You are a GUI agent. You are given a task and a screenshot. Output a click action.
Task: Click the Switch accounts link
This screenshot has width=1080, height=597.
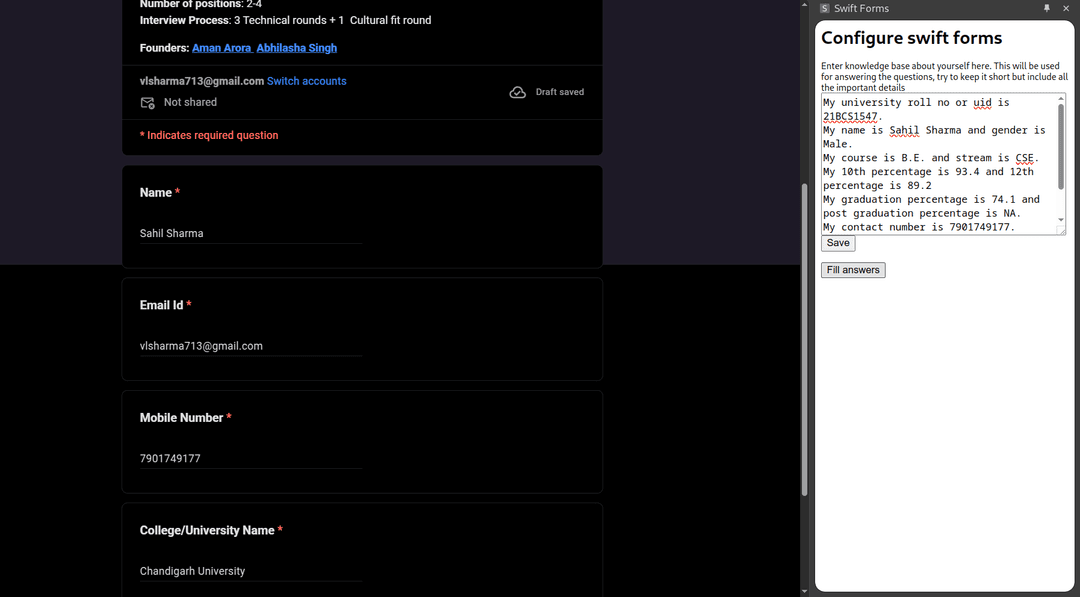(307, 81)
